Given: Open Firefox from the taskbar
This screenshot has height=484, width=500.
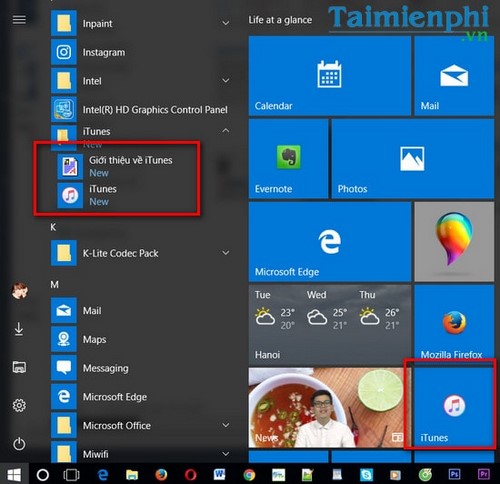Looking at the screenshot, I should (161, 474).
